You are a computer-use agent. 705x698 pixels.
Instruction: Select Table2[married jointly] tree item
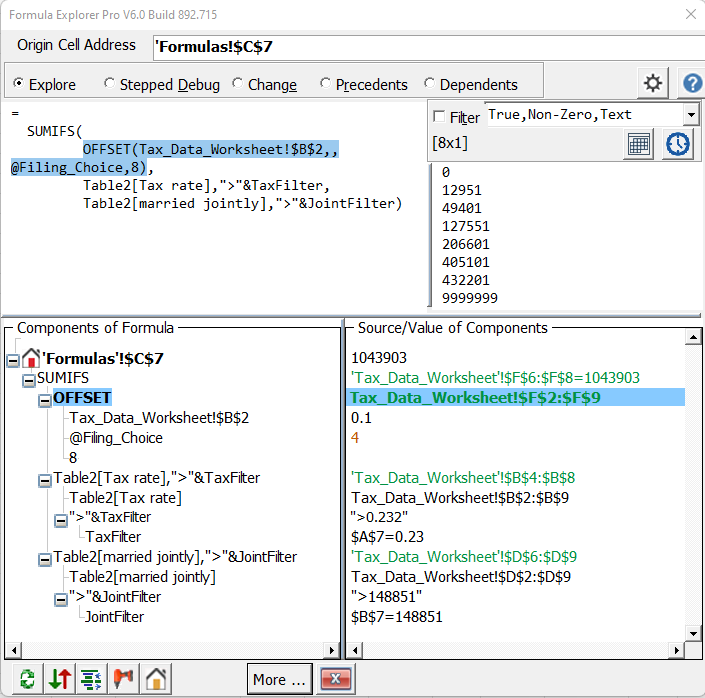tap(142, 577)
